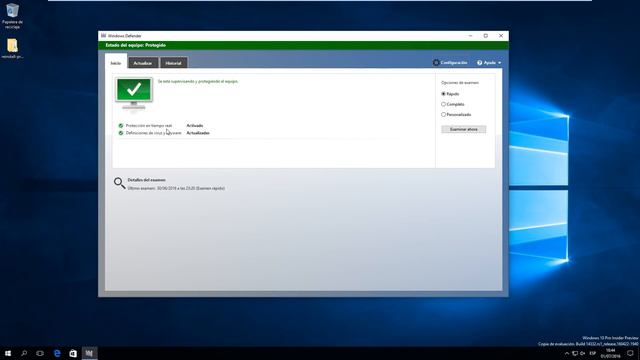Click the green protected monitor status image

pyautogui.click(x=134, y=93)
